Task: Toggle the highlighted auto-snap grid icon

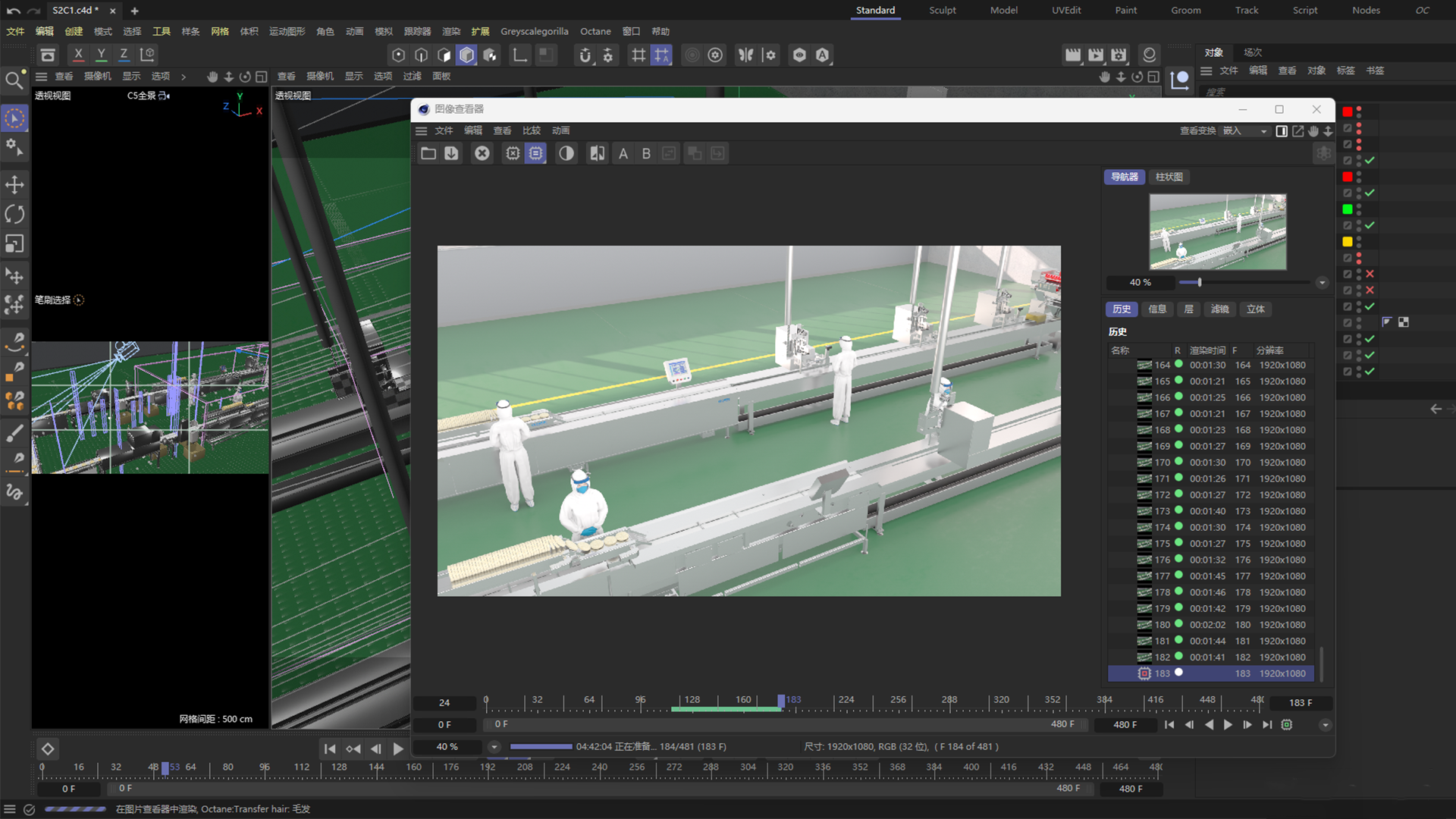Action: tap(662, 55)
